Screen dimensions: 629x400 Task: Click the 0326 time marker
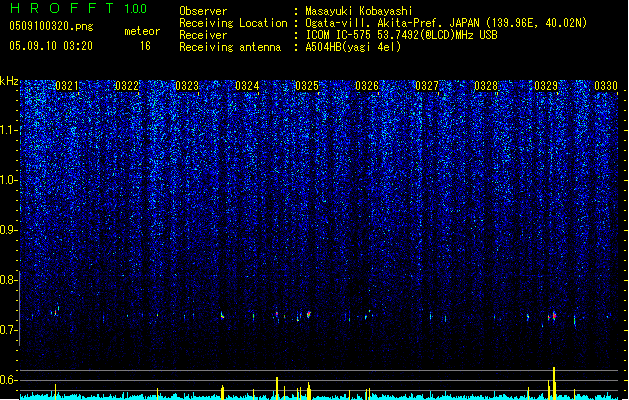tap(367, 86)
